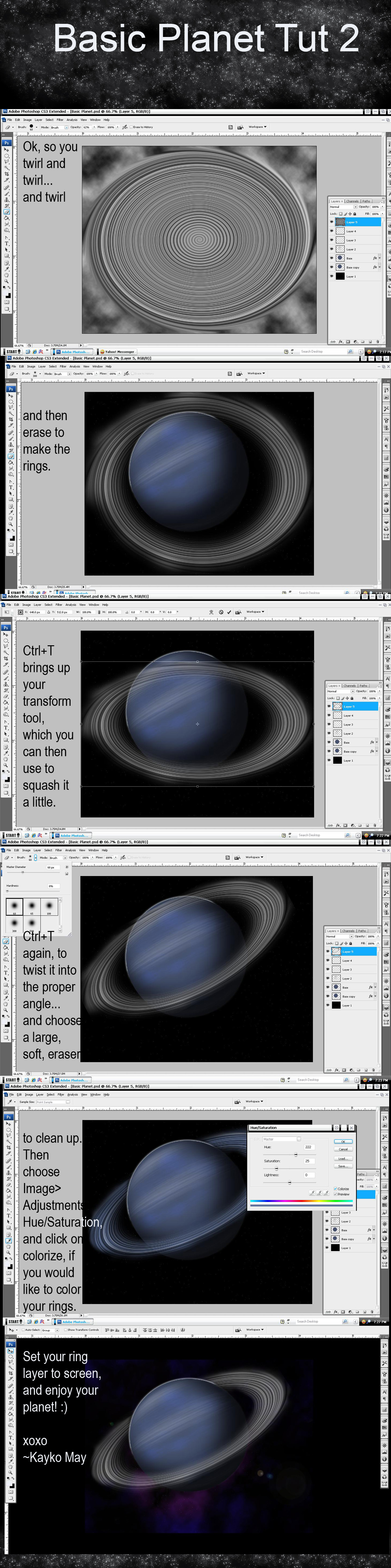Click Cancel in the Hue/Saturation dialog
The width and height of the screenshot is (391, 1568).
point(343,1149)
